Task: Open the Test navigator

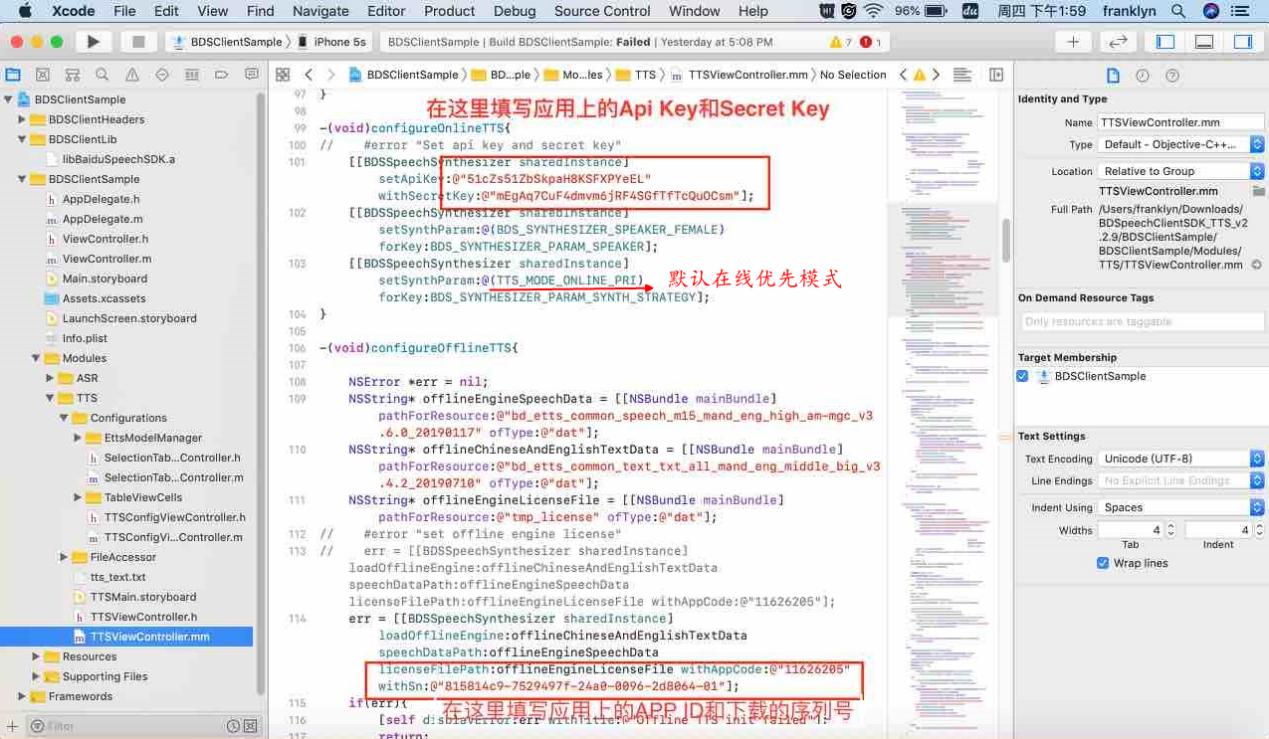Action: [162, 75]
